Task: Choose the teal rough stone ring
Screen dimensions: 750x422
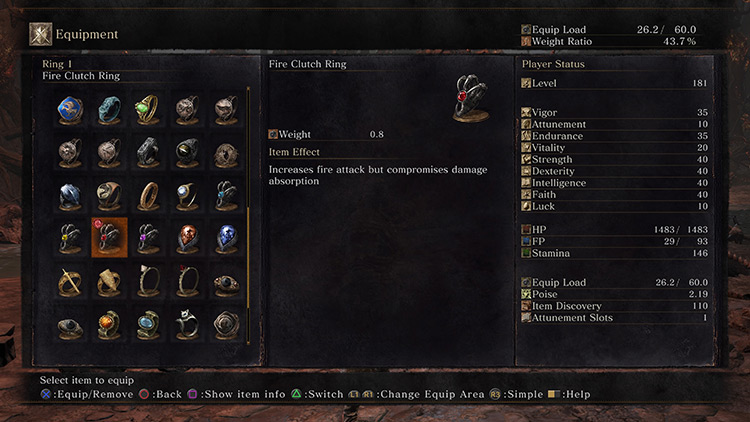Action: (109, 109)
